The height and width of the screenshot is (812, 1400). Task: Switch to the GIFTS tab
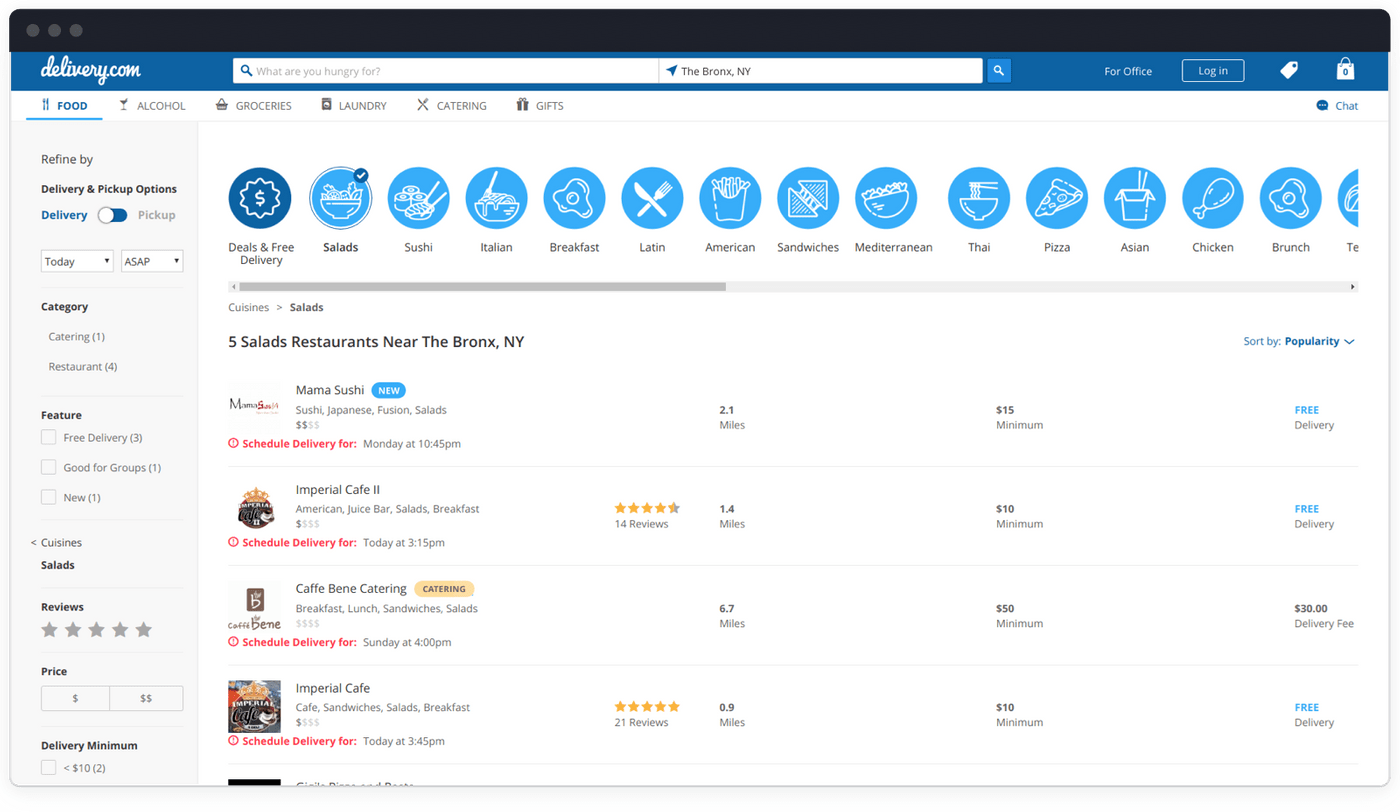point(539,105)
